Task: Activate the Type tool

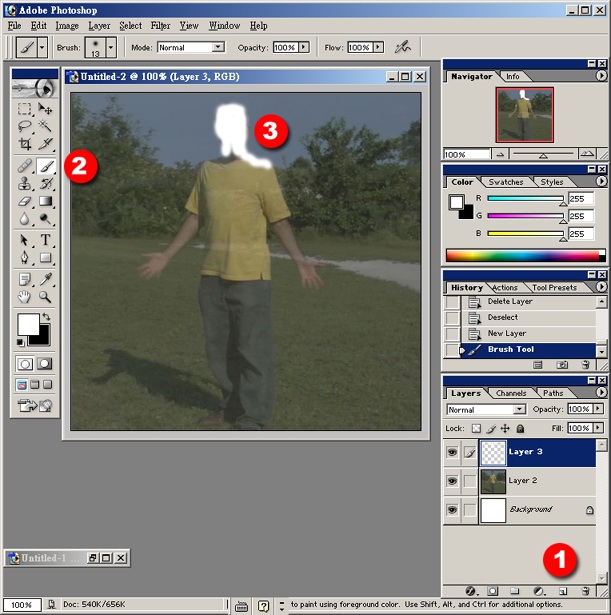Action: coord(46,241)
